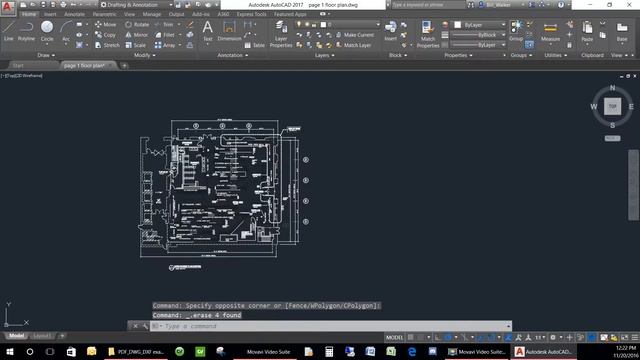Expand the Properties panel
The image size is (640, 360).
click(458, 55)
